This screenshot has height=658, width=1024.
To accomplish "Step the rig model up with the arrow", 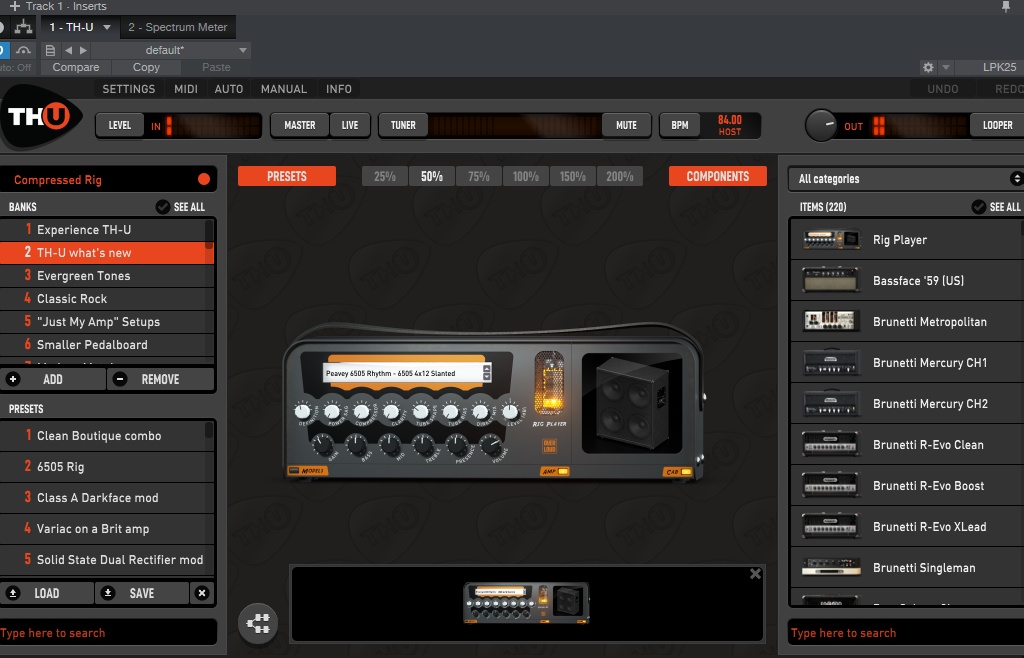I will [x=487, y=369].
